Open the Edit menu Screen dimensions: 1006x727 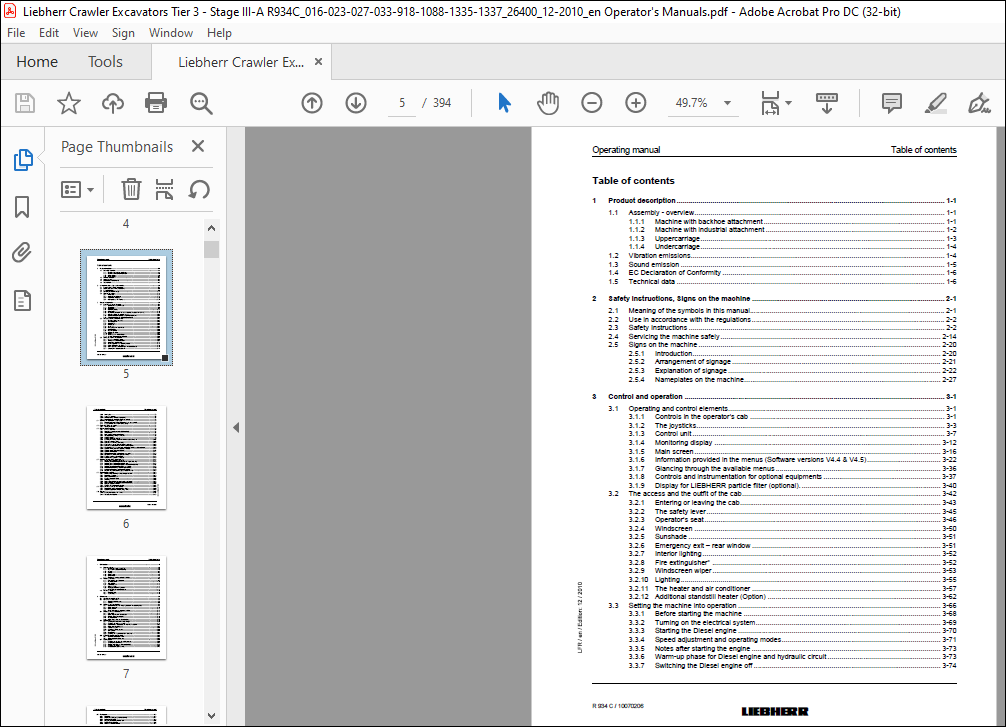point(49,33)
